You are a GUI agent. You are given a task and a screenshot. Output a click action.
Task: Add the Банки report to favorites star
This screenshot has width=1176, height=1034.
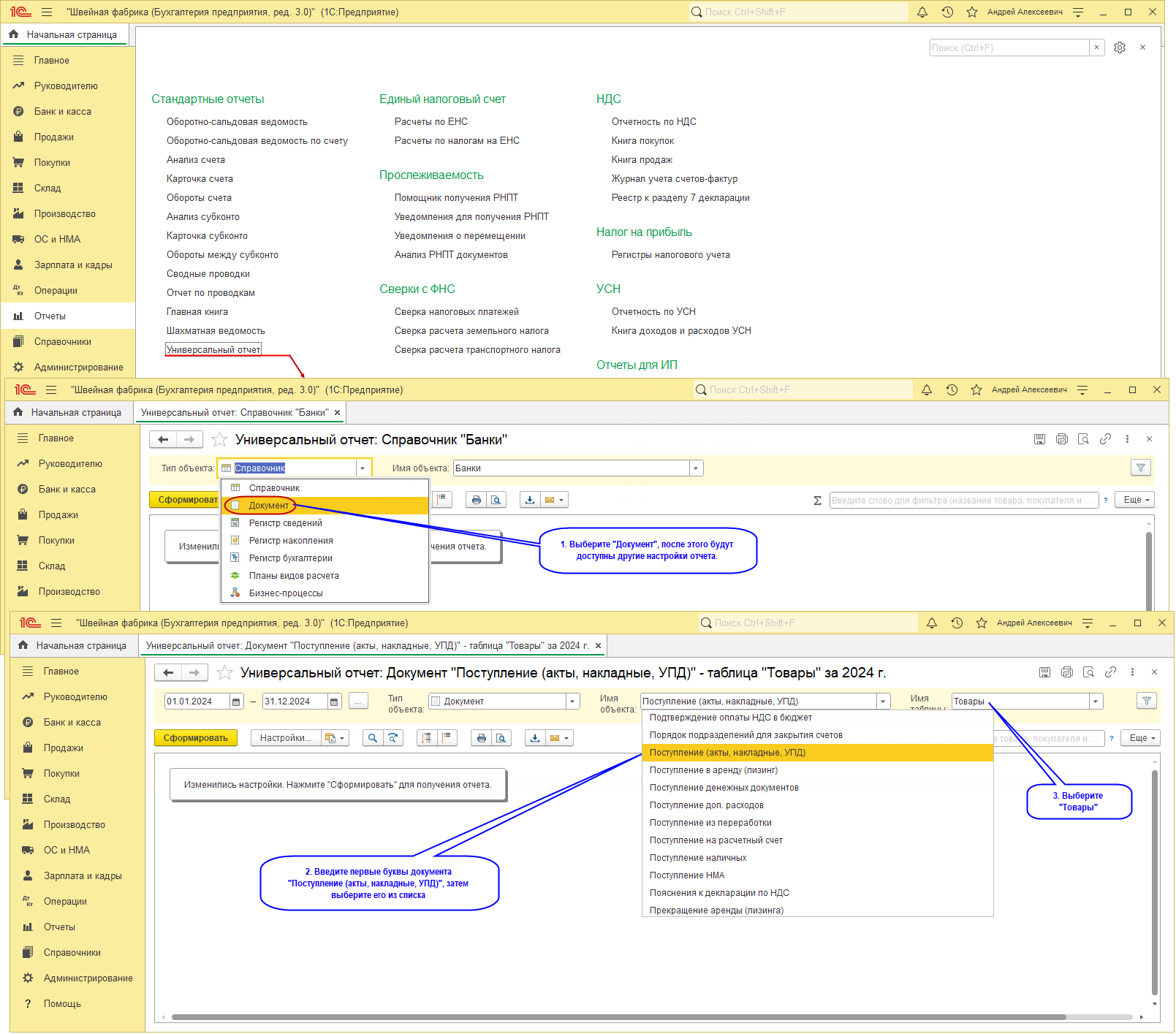[x=219, y=439]
